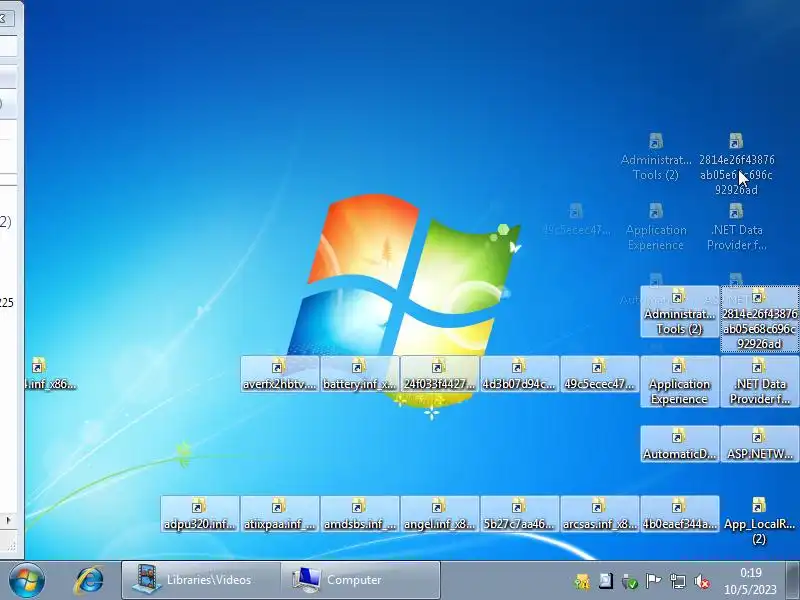This screenshot has width=800, height=600.
Task: Select the 5b27c7aa46... desktop shortcut
Action: point(519,514)
